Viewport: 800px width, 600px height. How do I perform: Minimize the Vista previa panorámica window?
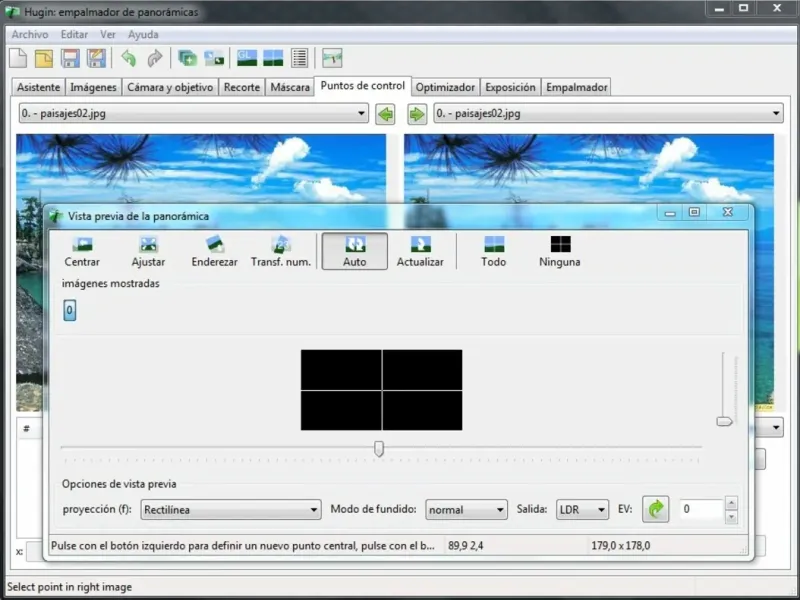click(x=670, y=213)
